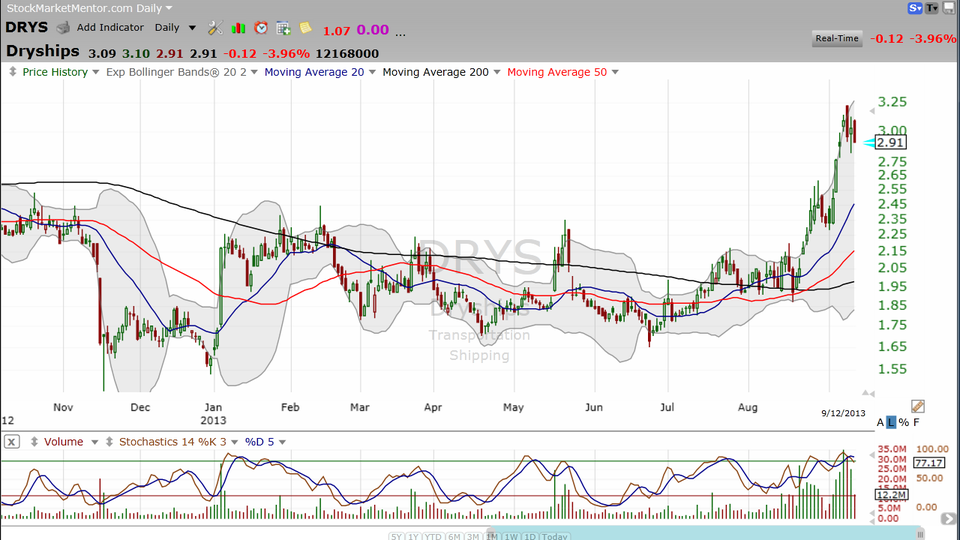The height and width of the screenshot is (540, 960).
Task: Click the DRYS ticker symbol
Action: click(26, 28)
